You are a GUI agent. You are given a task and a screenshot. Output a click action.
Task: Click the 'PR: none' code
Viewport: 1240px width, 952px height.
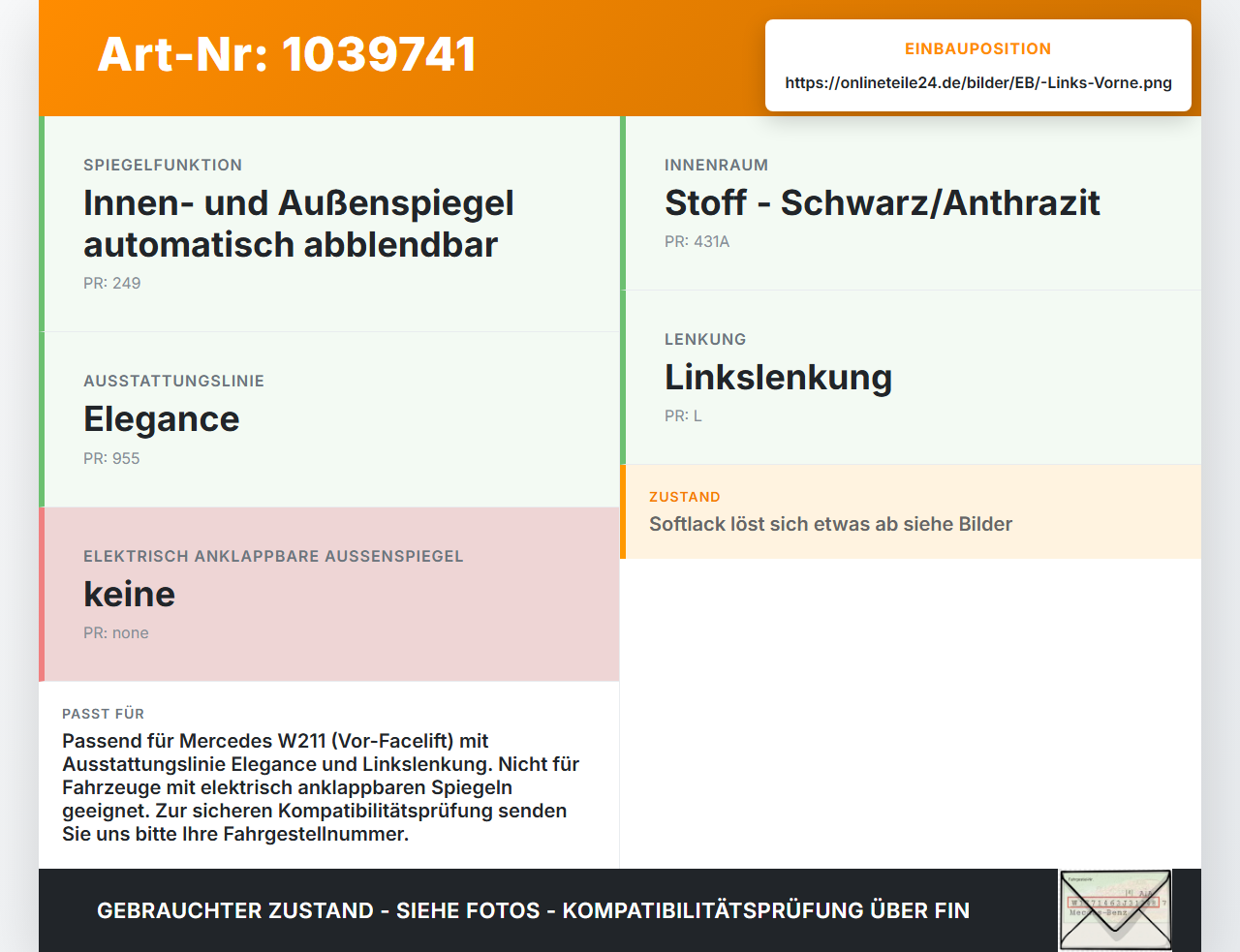(116, 632)
